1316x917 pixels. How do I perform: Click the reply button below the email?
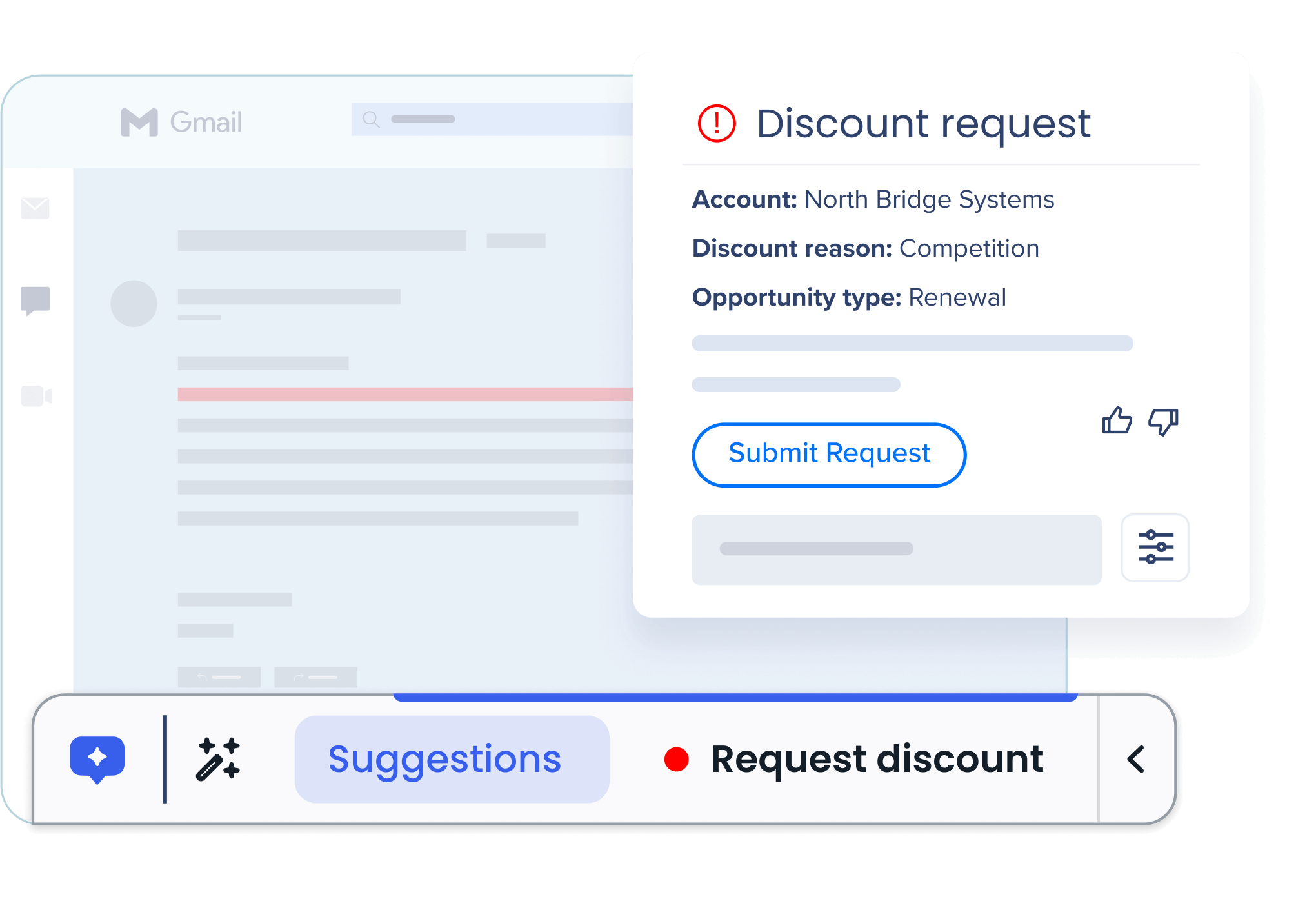pos(219,677)
